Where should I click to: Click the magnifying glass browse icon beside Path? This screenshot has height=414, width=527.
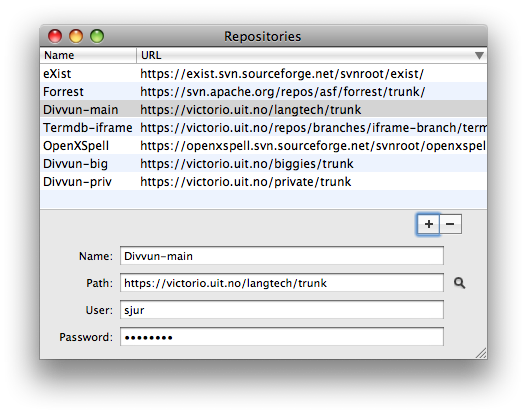click(459, 283)
